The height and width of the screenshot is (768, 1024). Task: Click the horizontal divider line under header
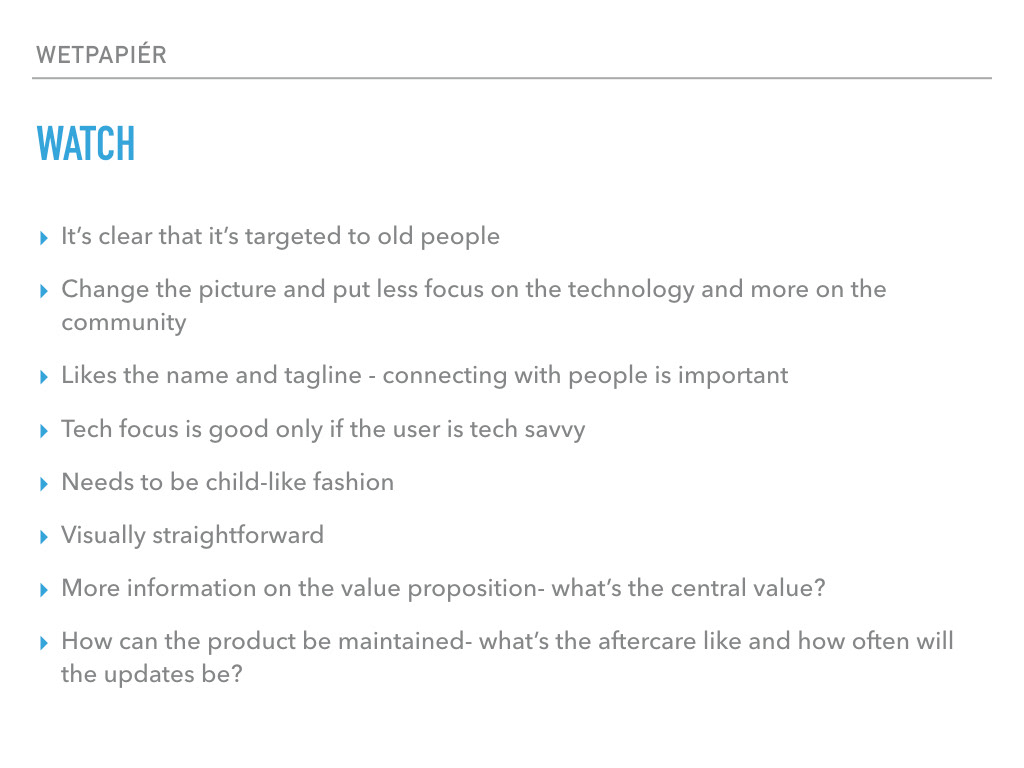pyautogui.click(x=512, y=78)
